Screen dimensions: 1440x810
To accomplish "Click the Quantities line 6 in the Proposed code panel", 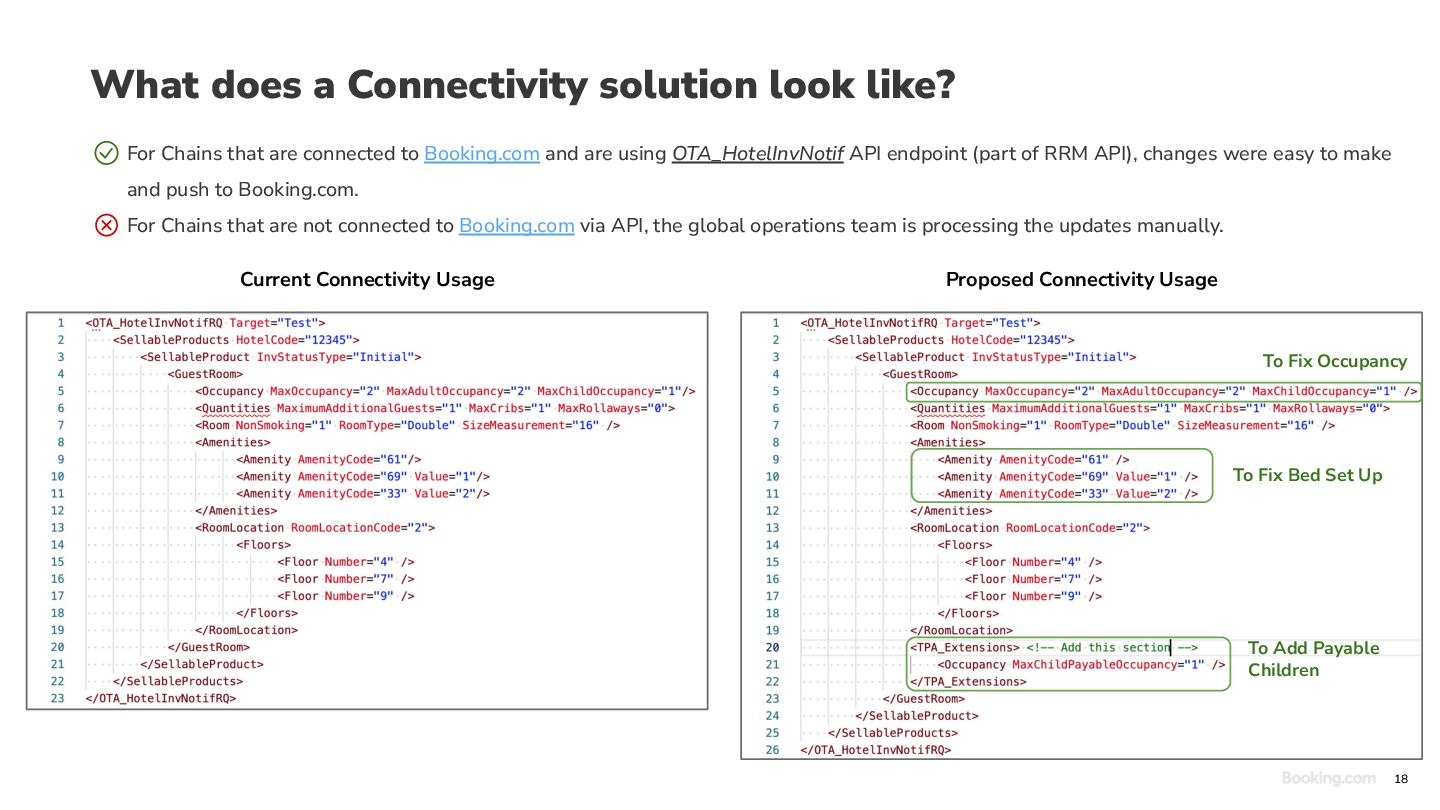I will point(1150,408).
